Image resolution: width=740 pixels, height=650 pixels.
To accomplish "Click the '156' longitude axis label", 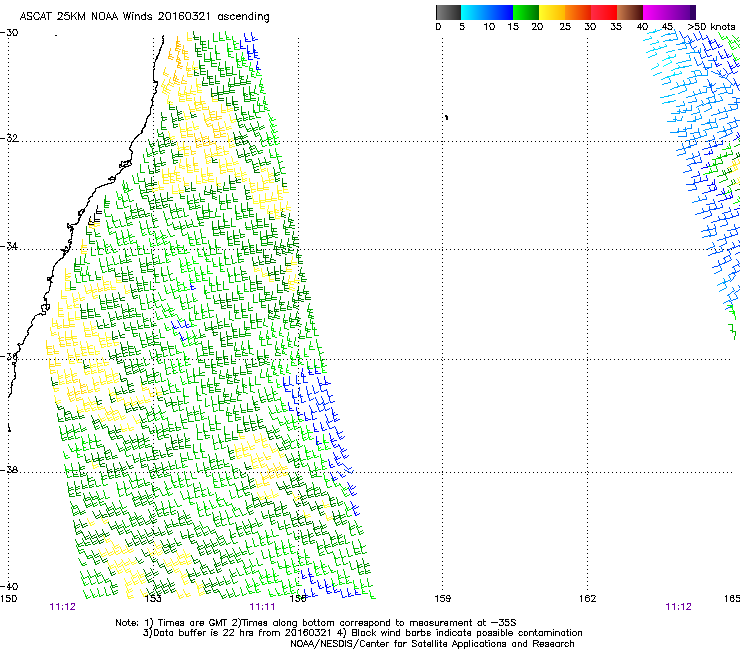I will coord(298,599).
